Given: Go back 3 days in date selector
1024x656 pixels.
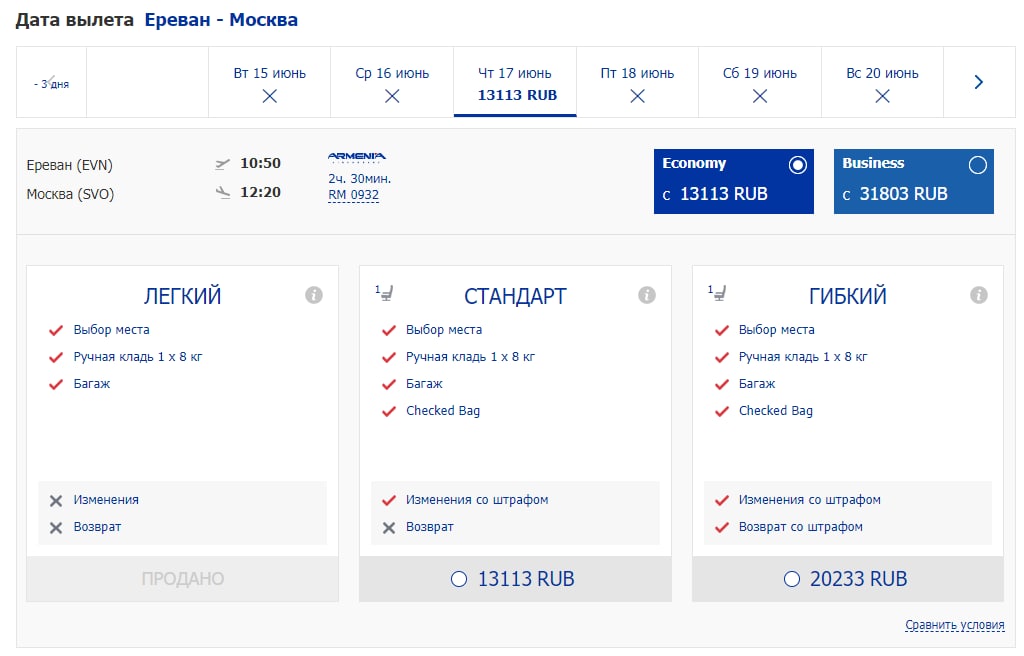Looking at the screenshot, I should pos(51,83).
